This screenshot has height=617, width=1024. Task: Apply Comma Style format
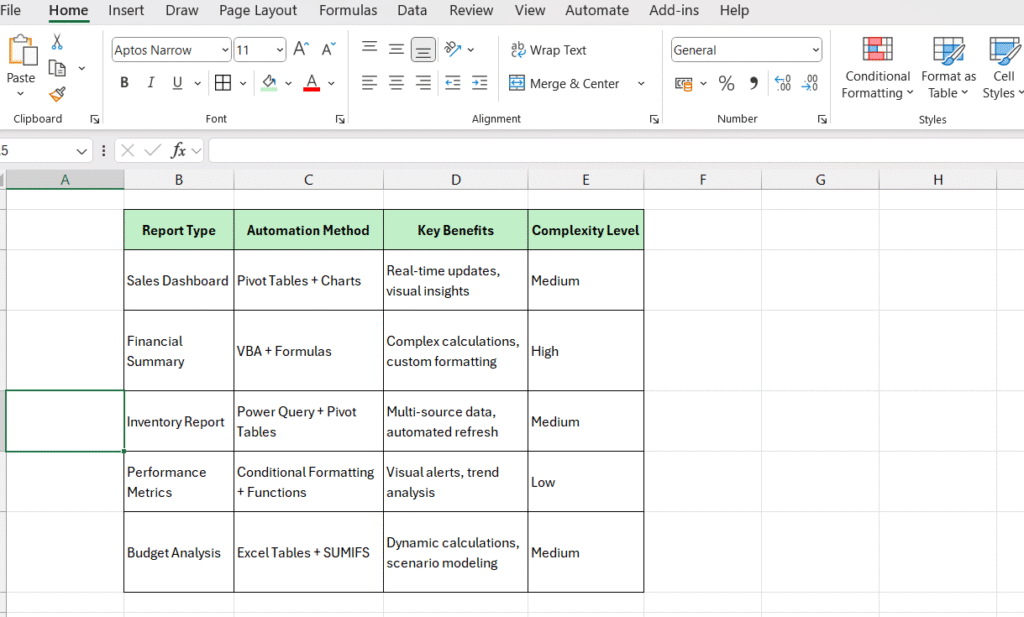(754, 84)
